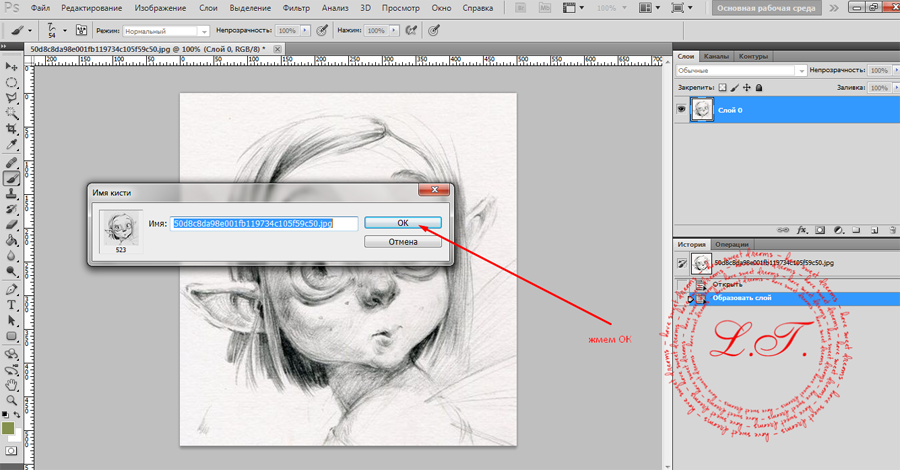Screen dimensions: 900x470
Task: Select the Eraser tool
Action: point(11,225)
